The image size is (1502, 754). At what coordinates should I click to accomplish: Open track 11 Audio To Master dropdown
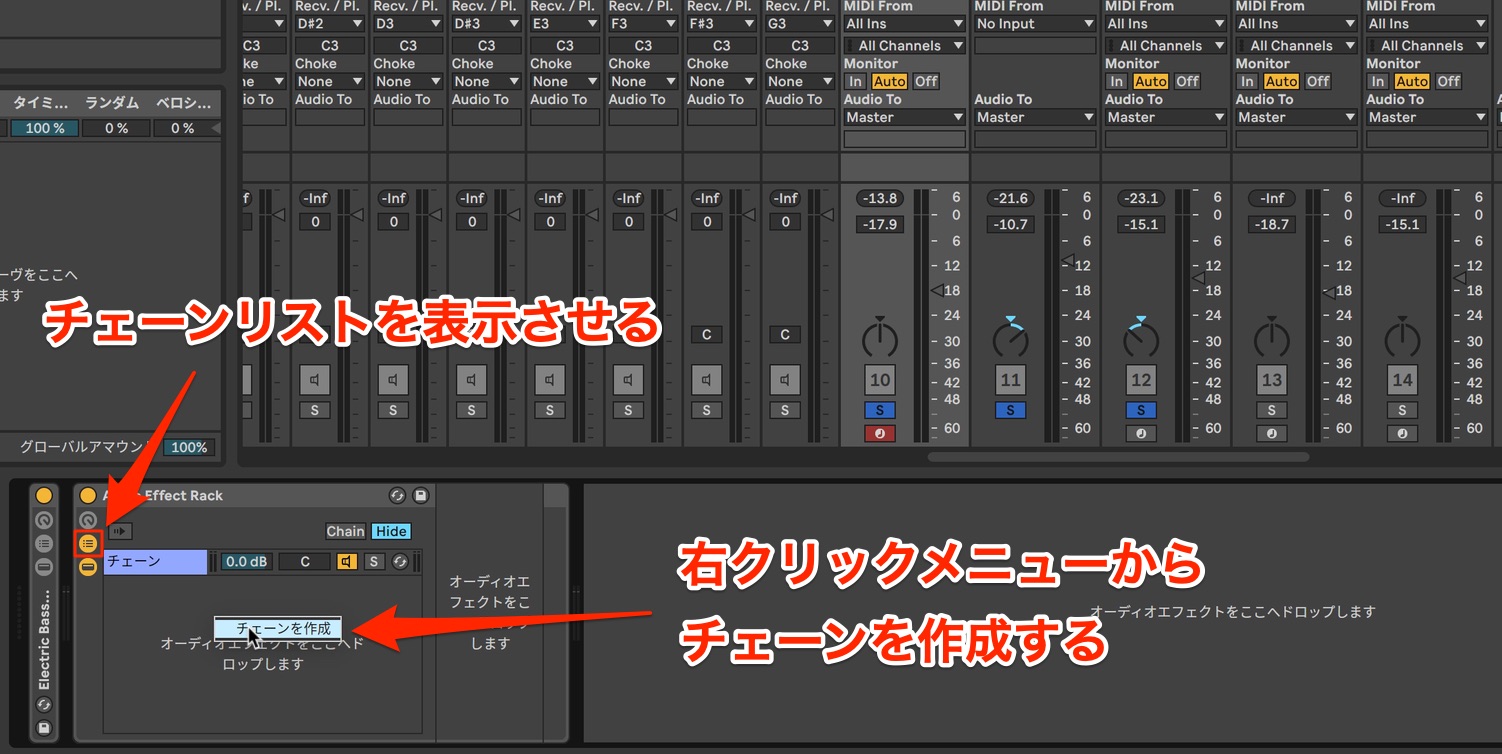click(x=1035, y=117)
